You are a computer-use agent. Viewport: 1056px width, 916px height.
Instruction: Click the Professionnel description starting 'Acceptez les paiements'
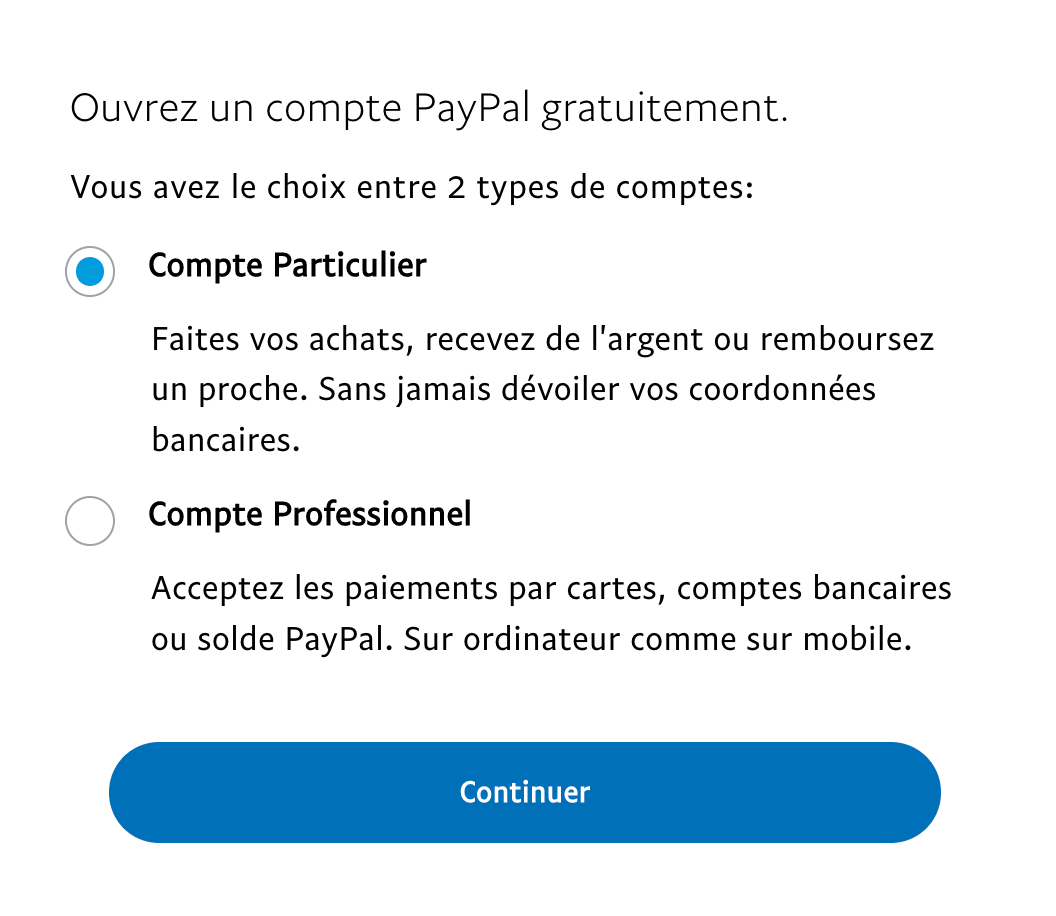tap(552, 614)
